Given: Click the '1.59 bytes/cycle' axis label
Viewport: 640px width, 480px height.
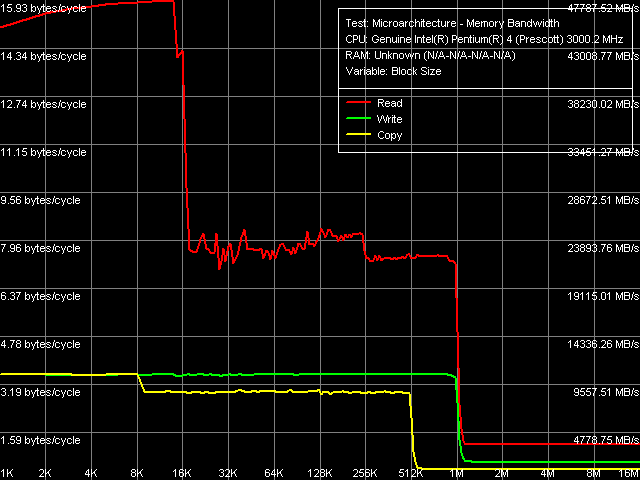Looking at the screenshot, I should click(x=40, y=440).
